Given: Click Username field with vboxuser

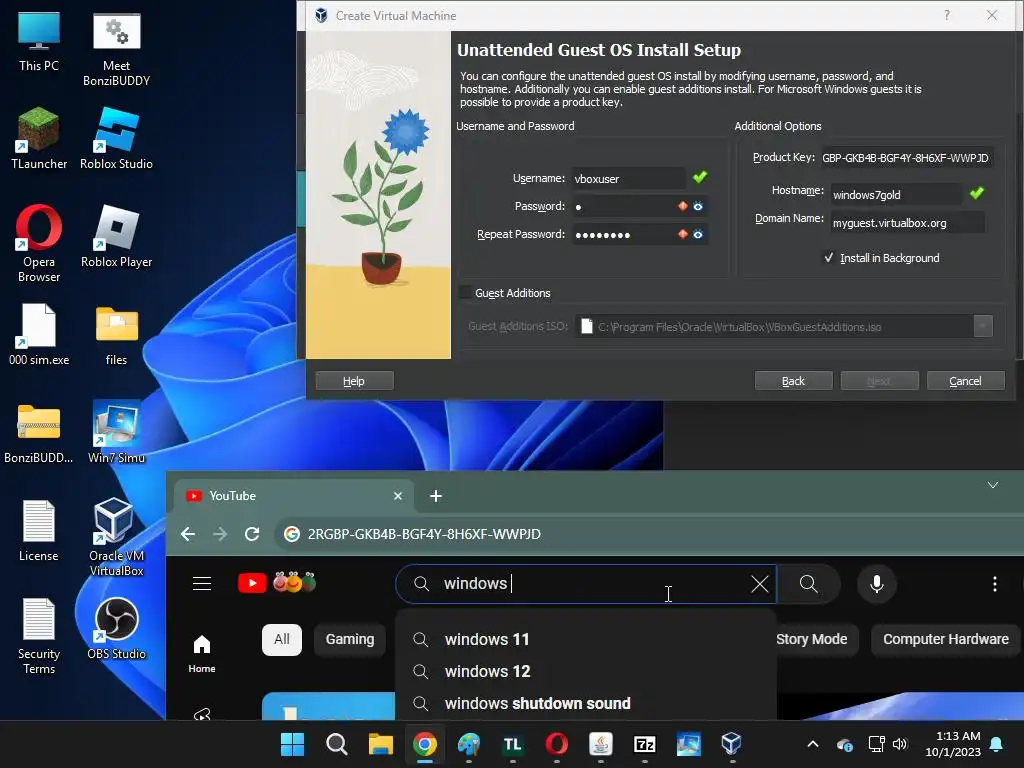Looking at the screenshot, I should click(x=628, y=178).
